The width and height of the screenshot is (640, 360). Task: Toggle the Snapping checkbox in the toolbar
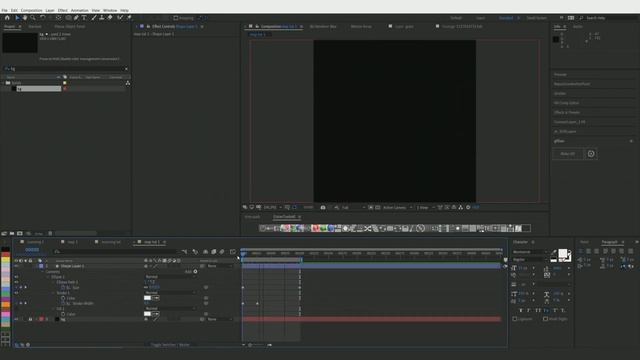pyautogui.click(x=176, y=18)
